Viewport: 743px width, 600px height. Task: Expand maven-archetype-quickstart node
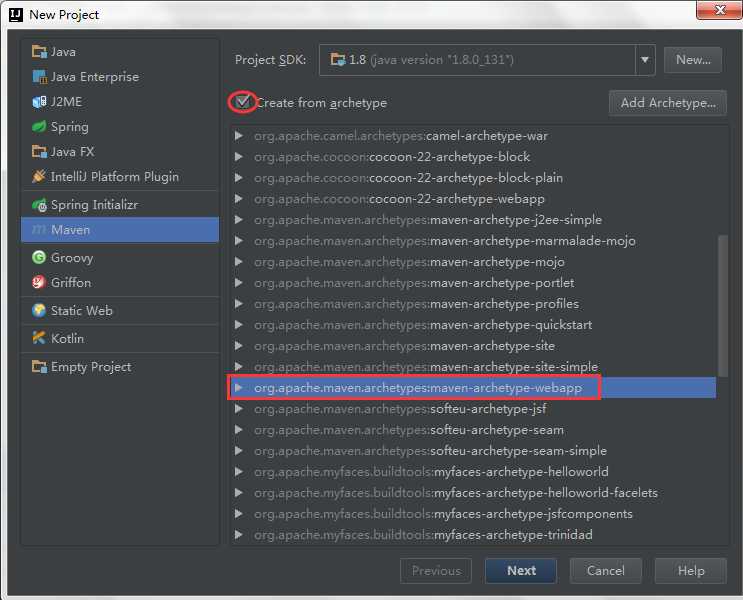pyautogui.click(x=239, y=325)
